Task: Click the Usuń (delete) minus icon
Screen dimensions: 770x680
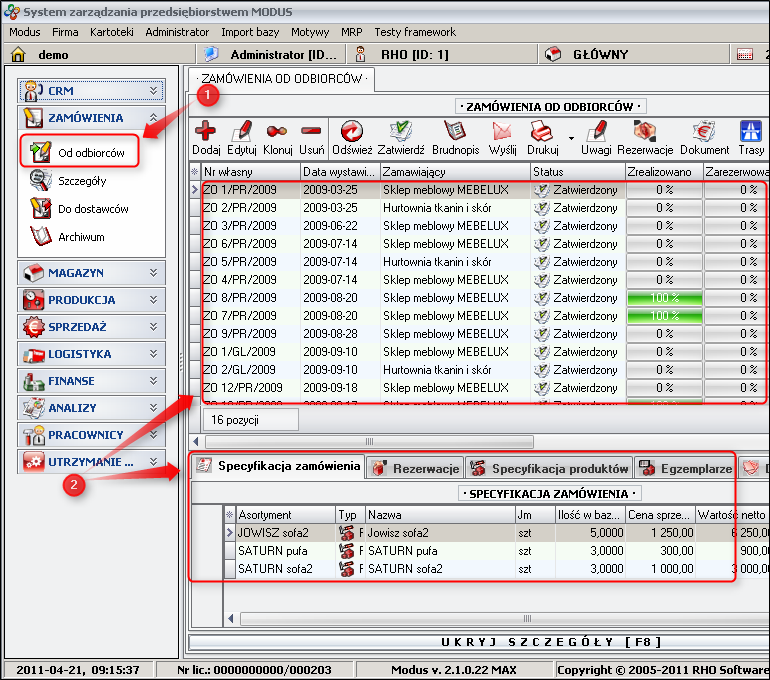Action: [x=311, y=131]
